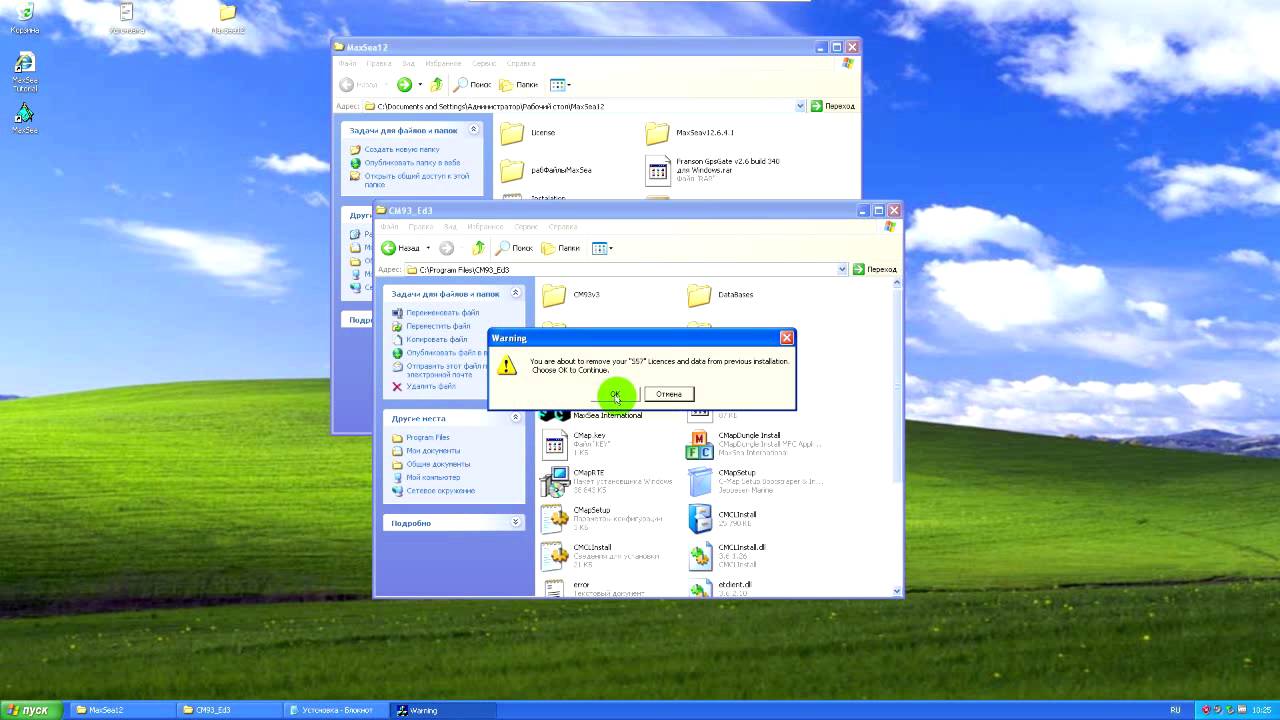Image resolution: width=1280 pixels, height=720 pixels.
Task: Collapse the file tasks panel in MaxSea12
Action: (474, 130)
